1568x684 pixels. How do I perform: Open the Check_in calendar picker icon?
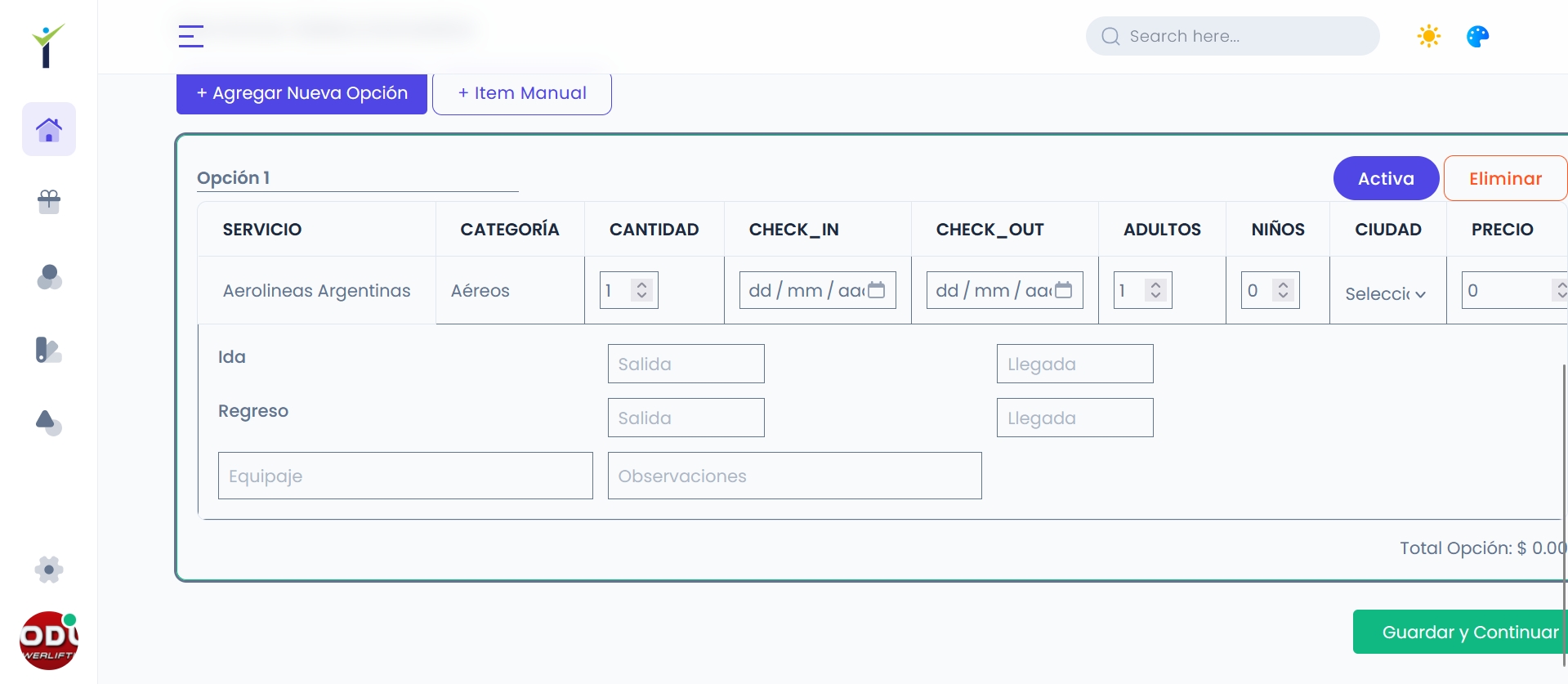click(x=877, y=290)
